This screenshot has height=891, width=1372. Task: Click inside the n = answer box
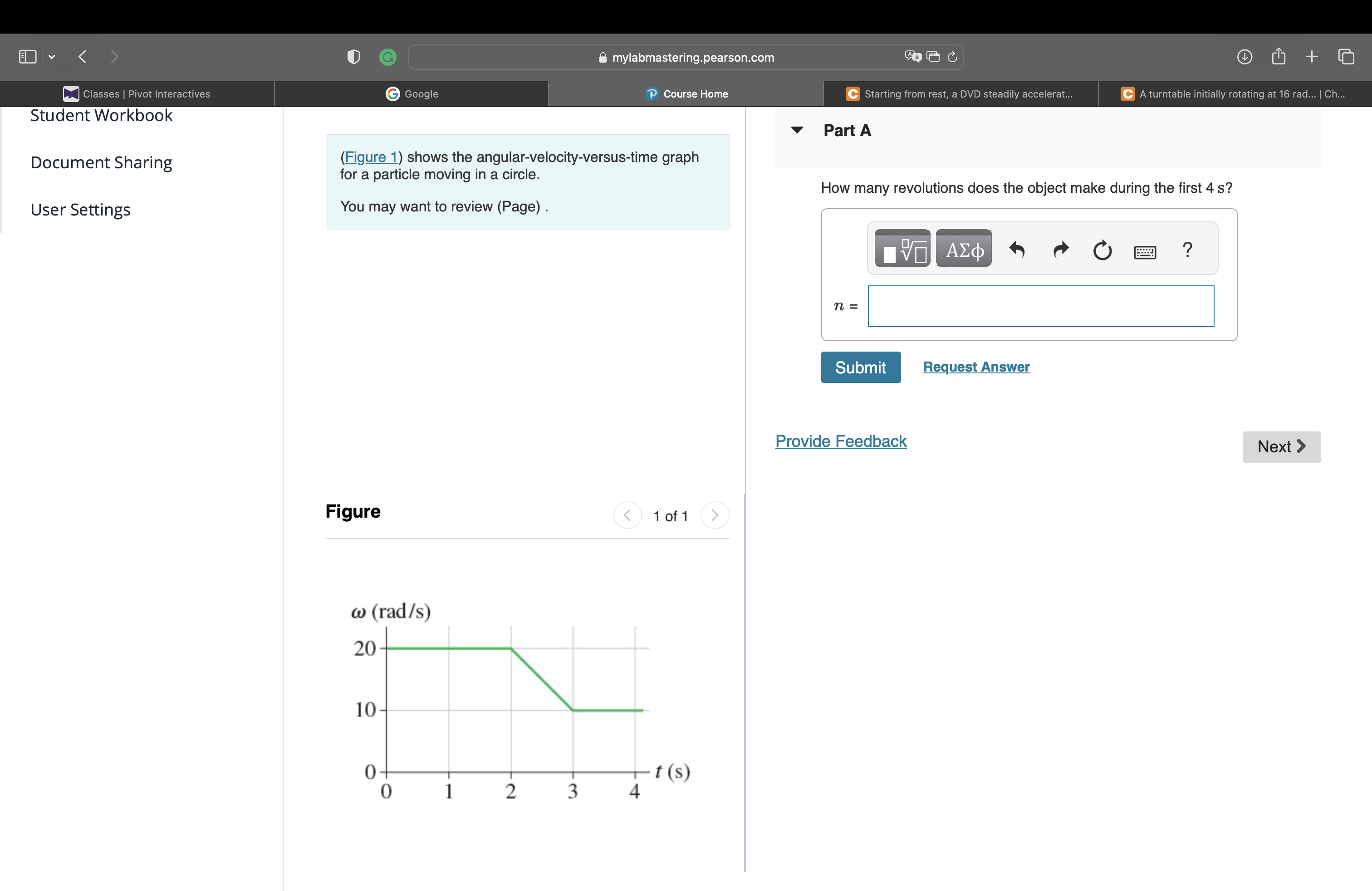point(1040,306)
